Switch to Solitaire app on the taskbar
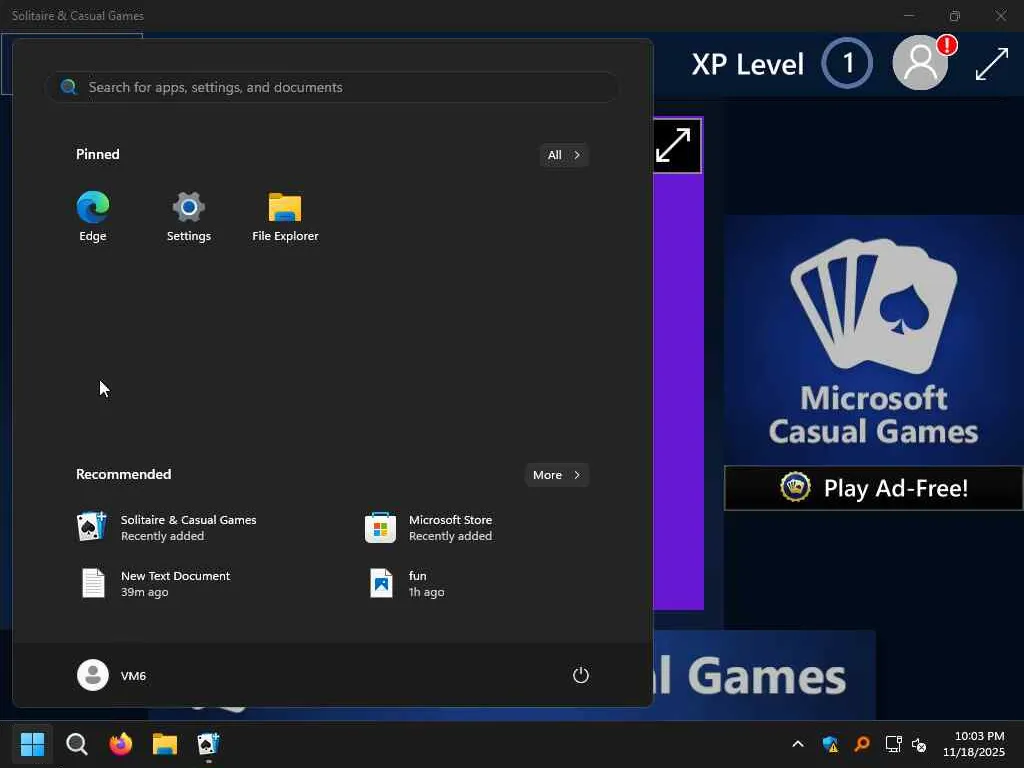Viewport: 1024px width, 768px height. [x=208, y=744]
